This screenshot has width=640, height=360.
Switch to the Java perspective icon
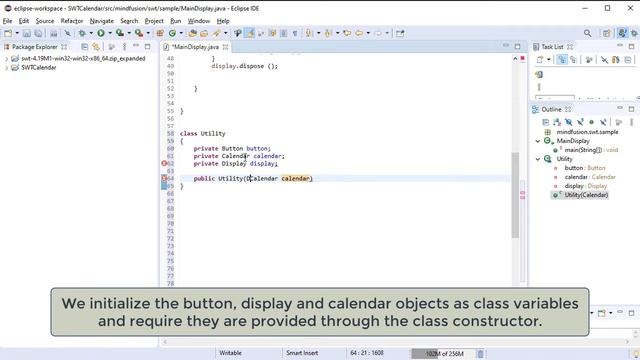622,33
